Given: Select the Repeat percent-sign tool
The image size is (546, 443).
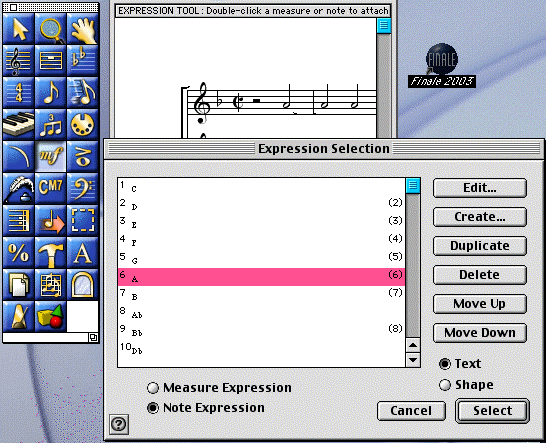Looking at the screenshot, I should point(18,252).
